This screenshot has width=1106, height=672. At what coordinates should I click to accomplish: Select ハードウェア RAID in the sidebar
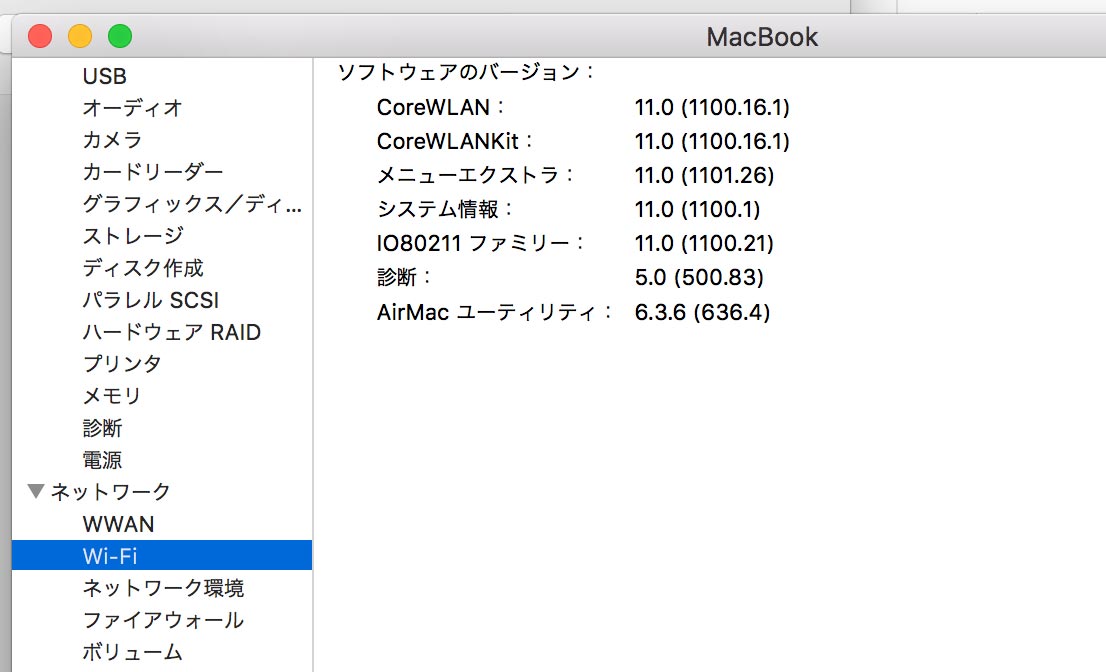pos(171,332)
